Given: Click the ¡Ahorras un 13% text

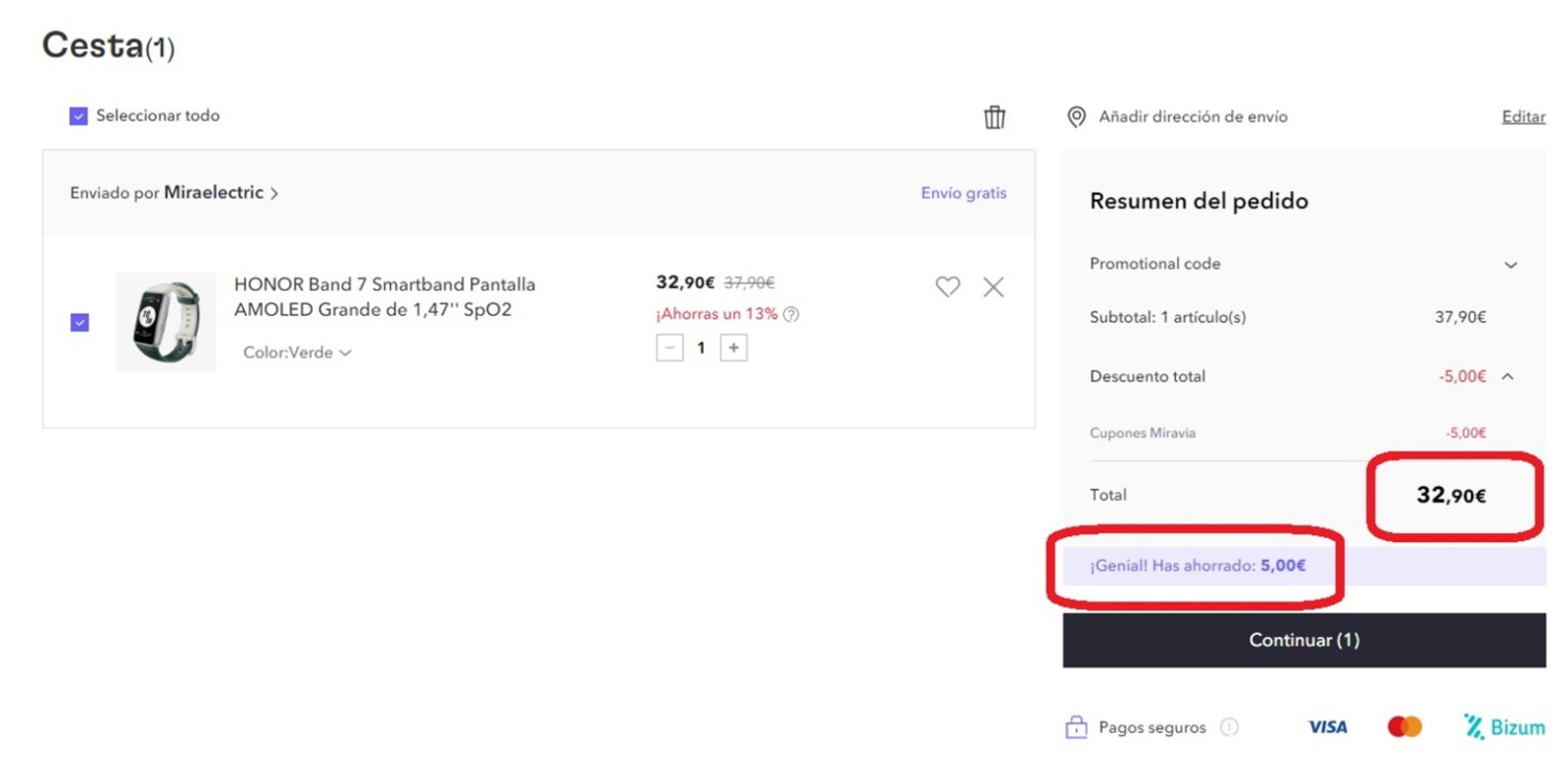Looking at the screenshot, I should coord(716,314).
